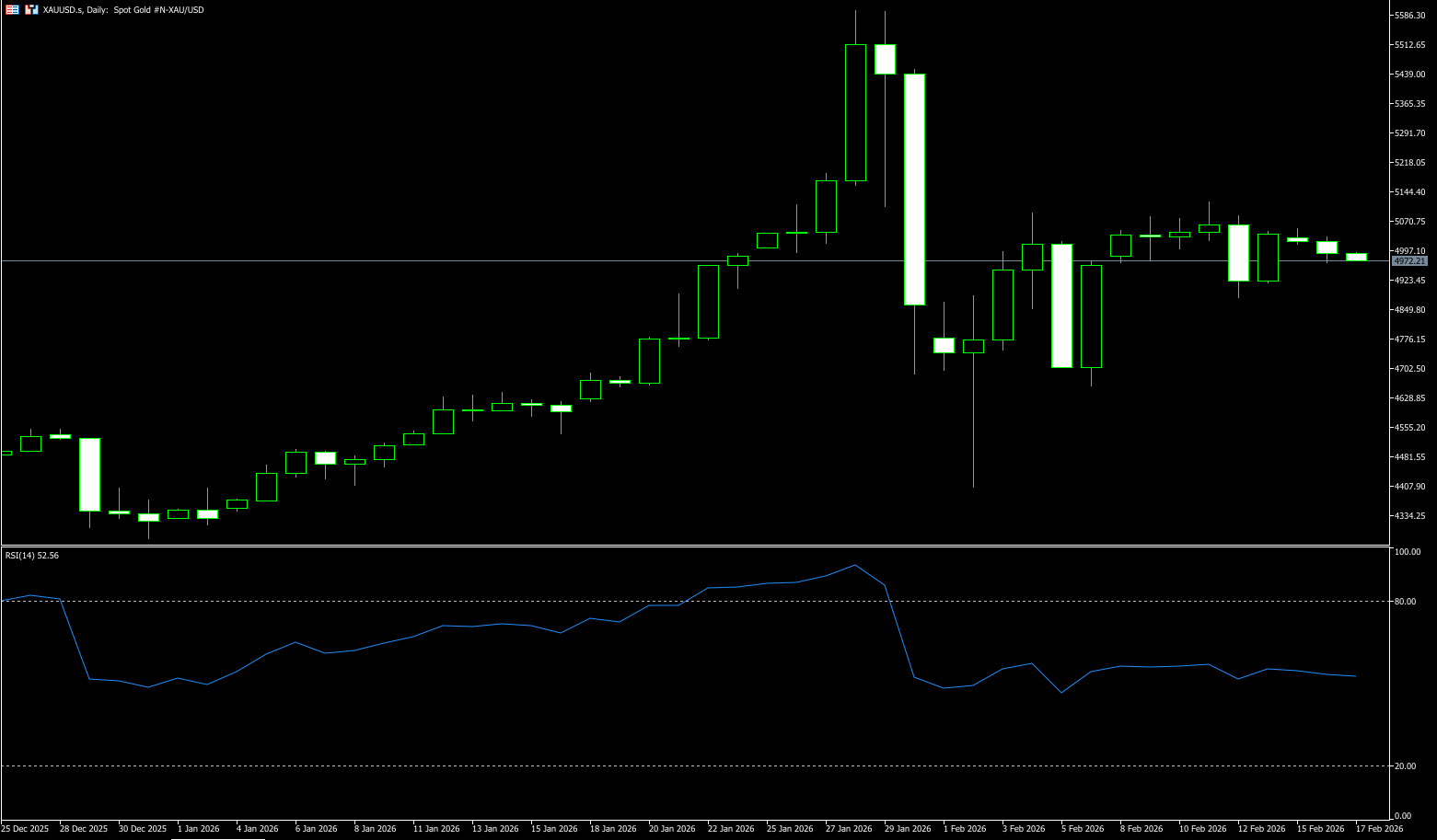Click the 25 Dec 2025 date label
The height and width of the screenshot is (840, 1437).
point(25,829)
